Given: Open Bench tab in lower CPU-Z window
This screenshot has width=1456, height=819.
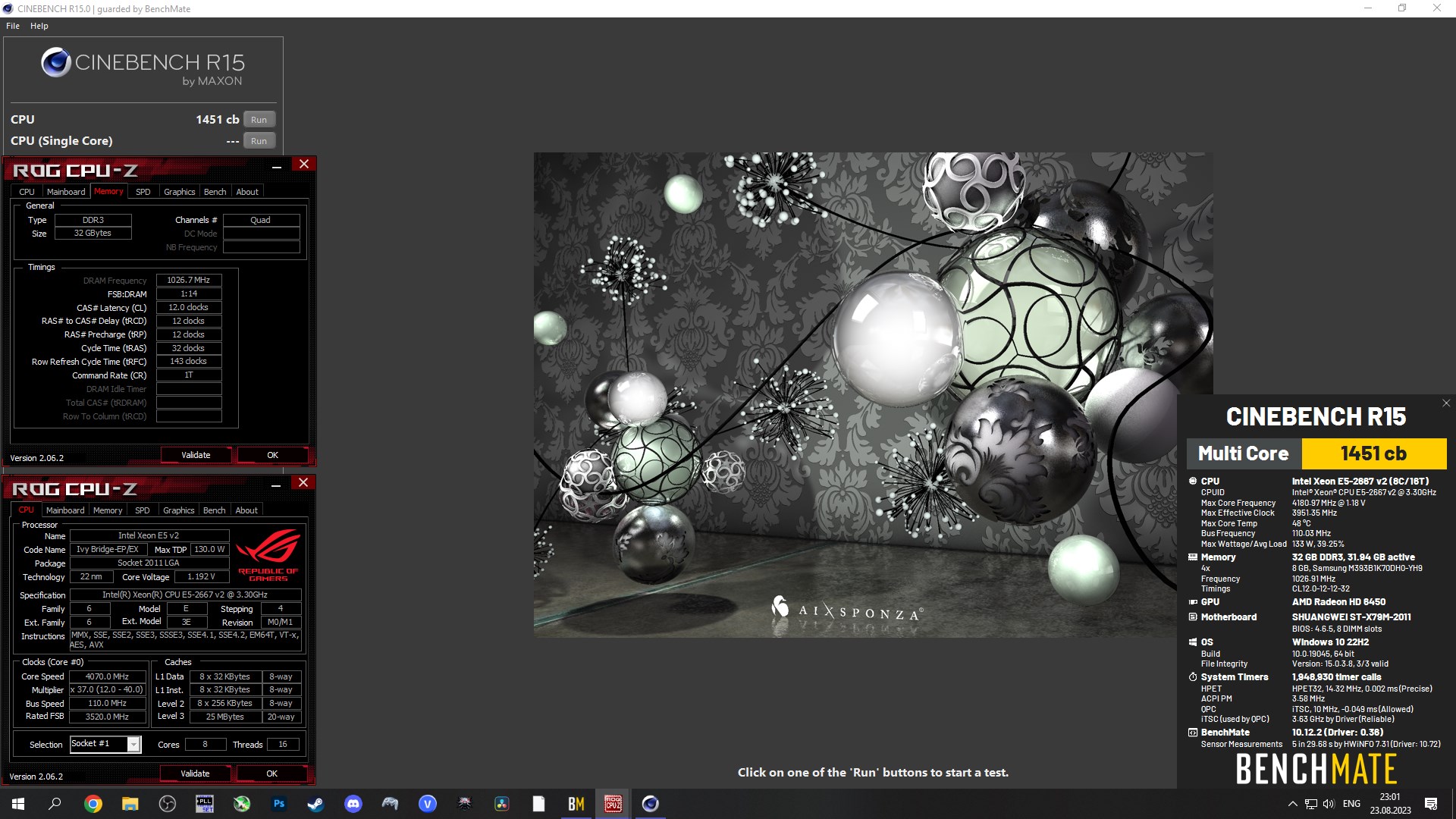Looking at the screenshot, I should 215,510.
